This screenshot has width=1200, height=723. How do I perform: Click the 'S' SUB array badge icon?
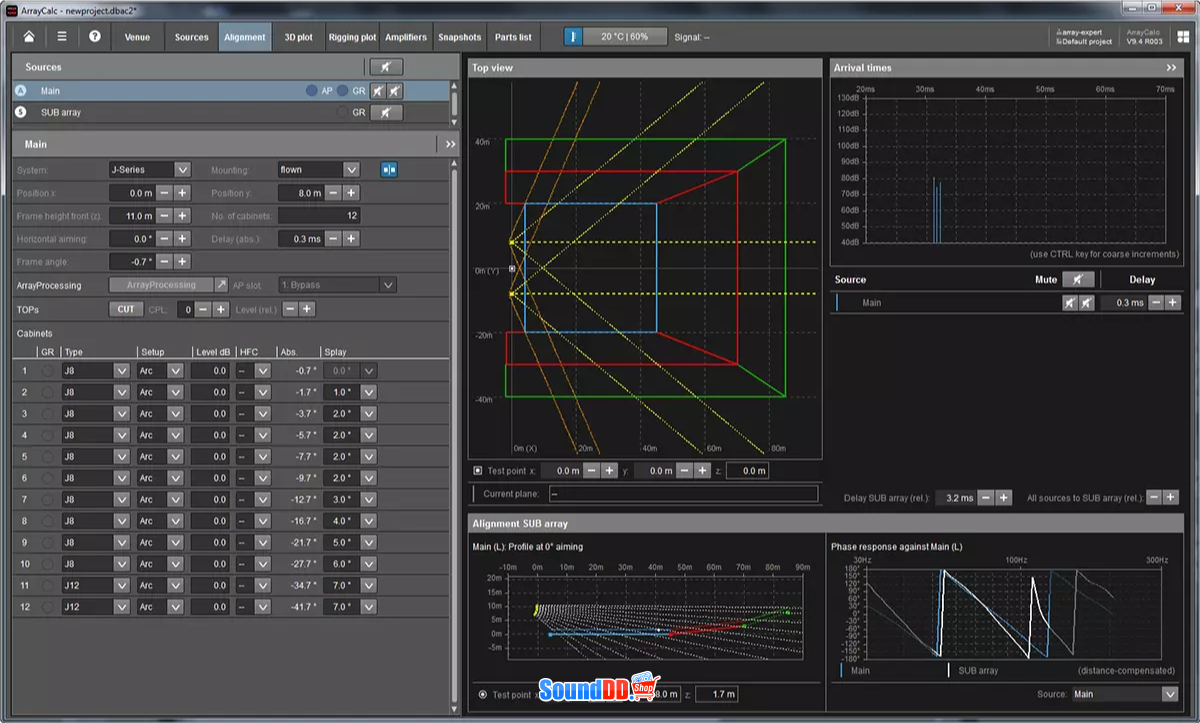click(21, 112)
